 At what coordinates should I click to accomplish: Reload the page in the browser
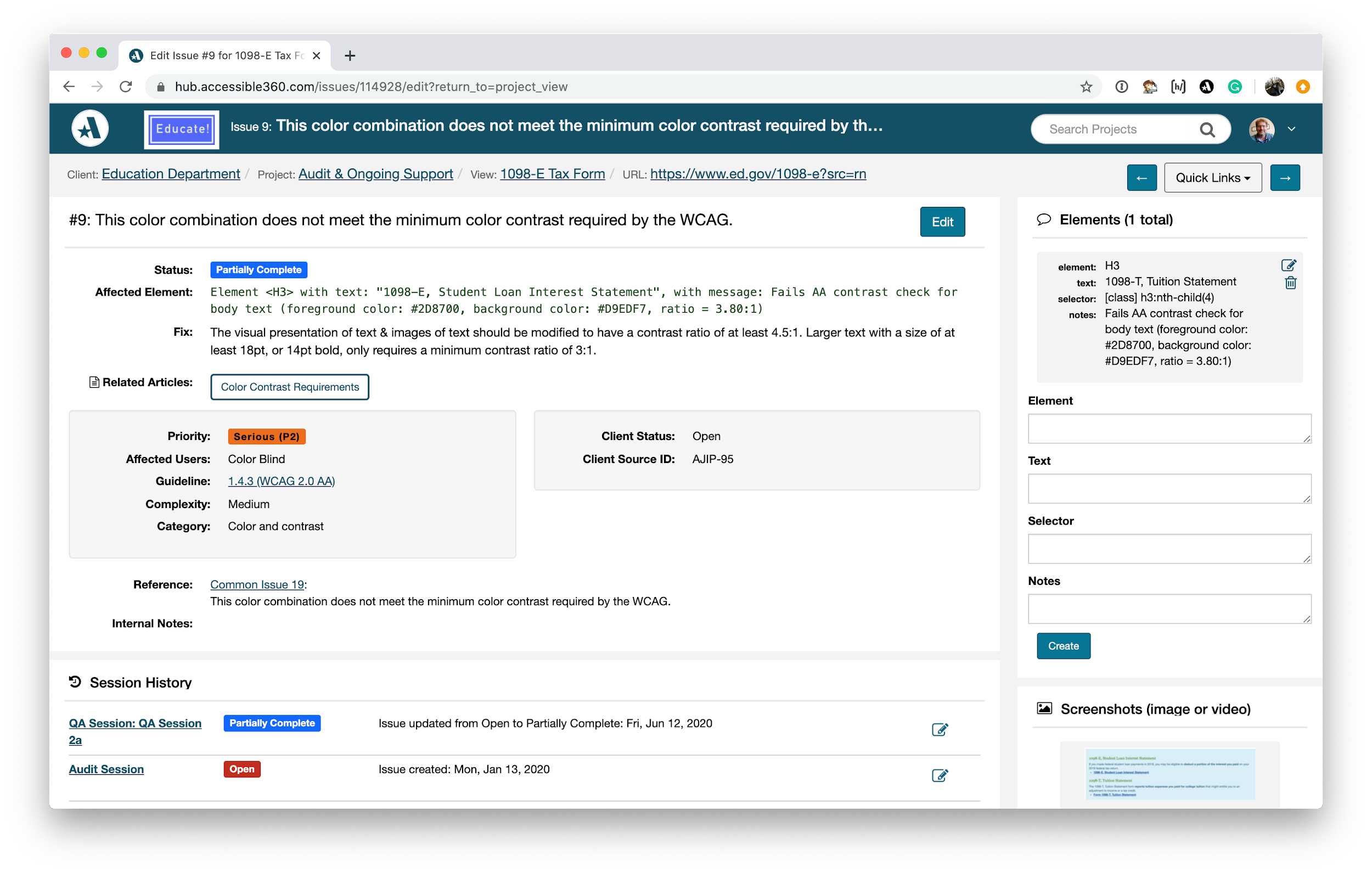[x=126, y=87]
